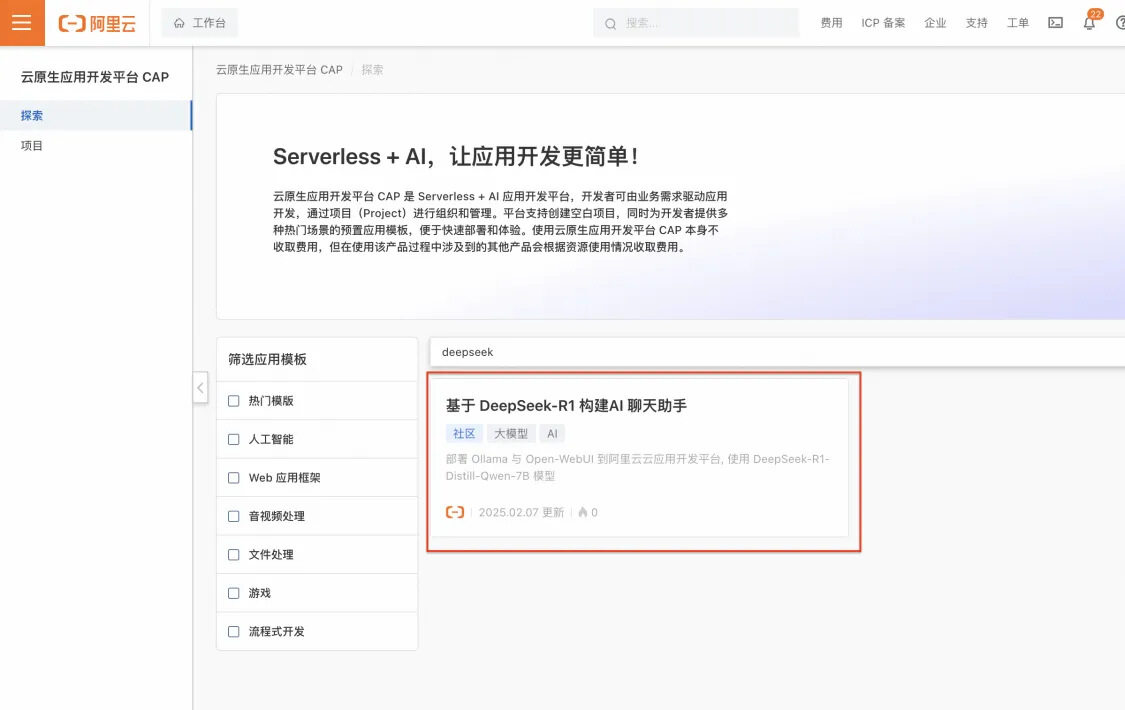Enable the 流程式开发 checkbox
Screen dimensions: 1125x710
[x=233, y=631]
